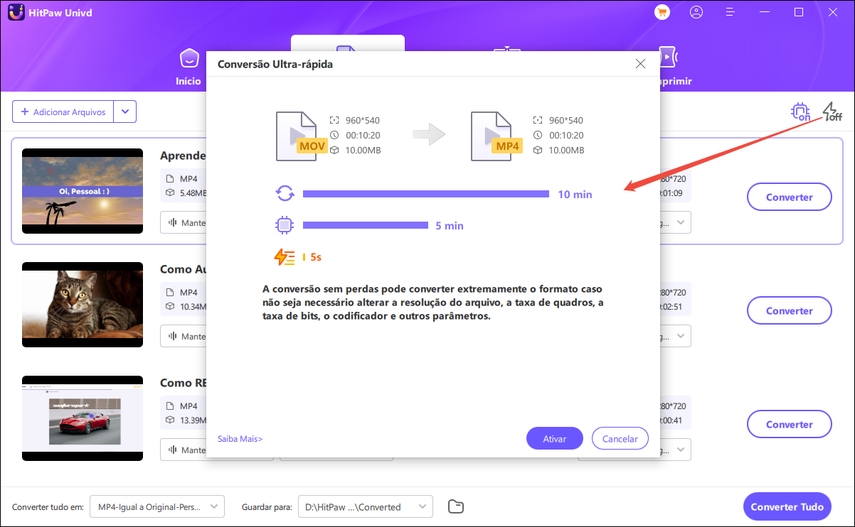
Task: Switch to the Início tab
Action: [188, 66]
